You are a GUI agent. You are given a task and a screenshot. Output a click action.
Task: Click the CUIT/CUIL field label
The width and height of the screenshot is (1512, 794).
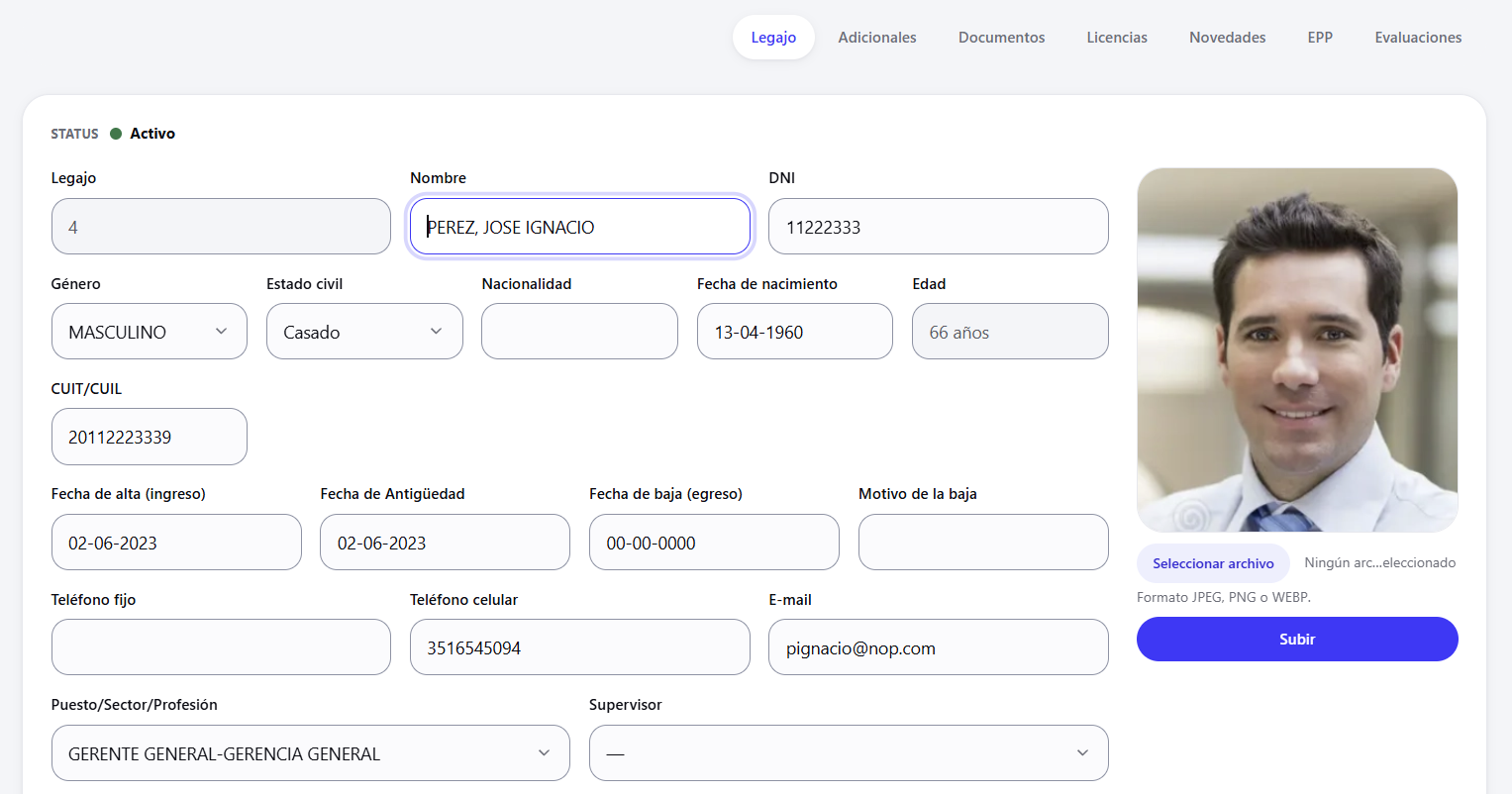coord(86,389)
